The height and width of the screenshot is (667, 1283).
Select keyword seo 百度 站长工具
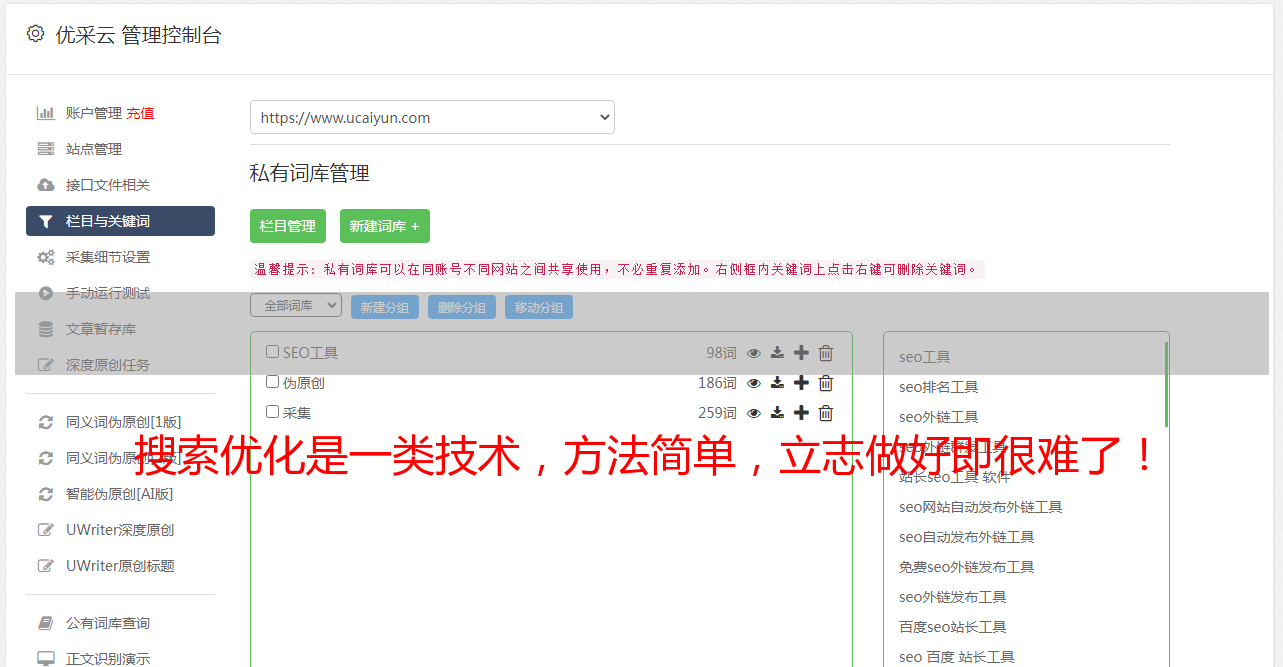pos(957,657)
